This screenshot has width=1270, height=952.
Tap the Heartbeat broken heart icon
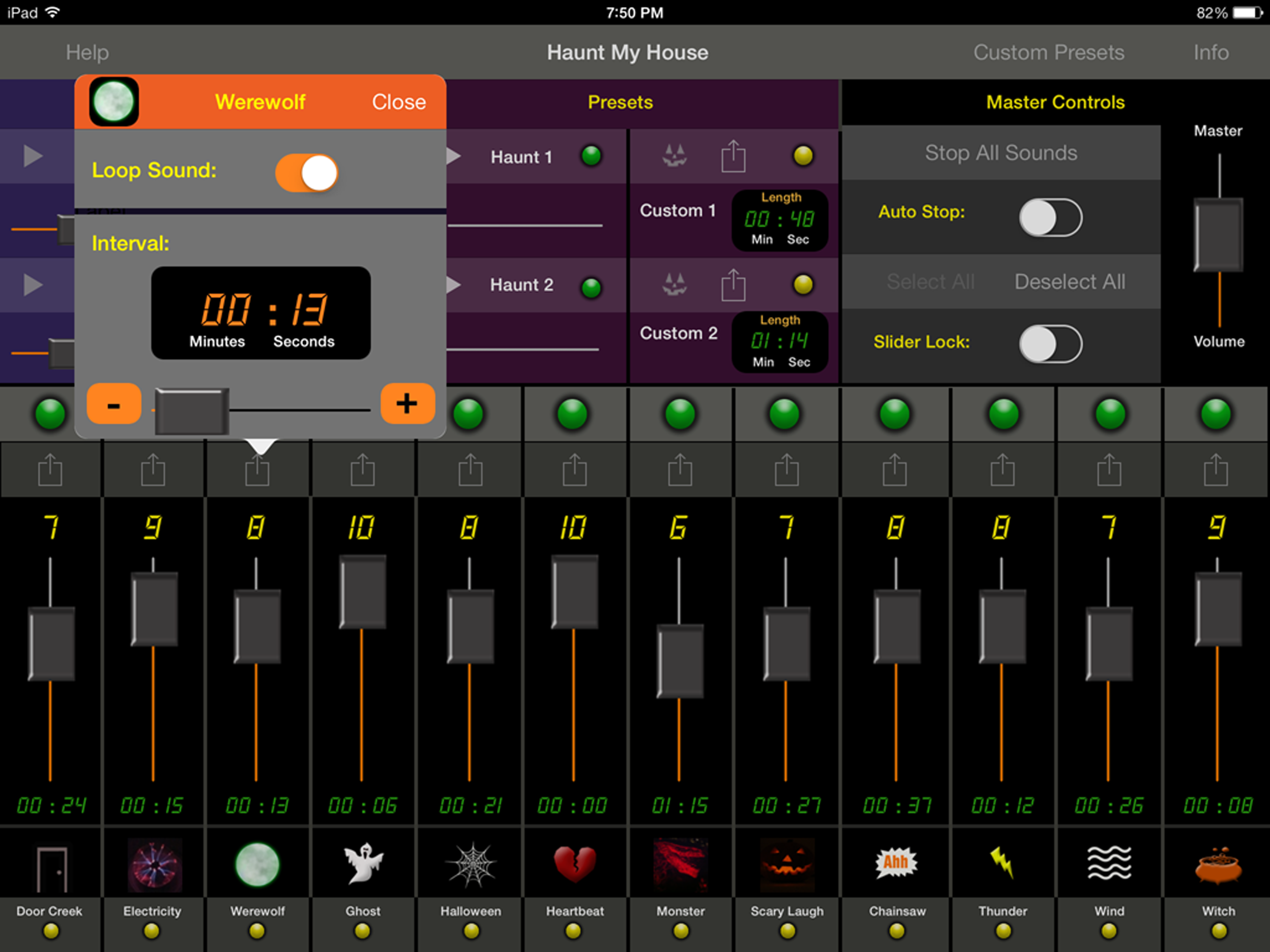[575, 864]
